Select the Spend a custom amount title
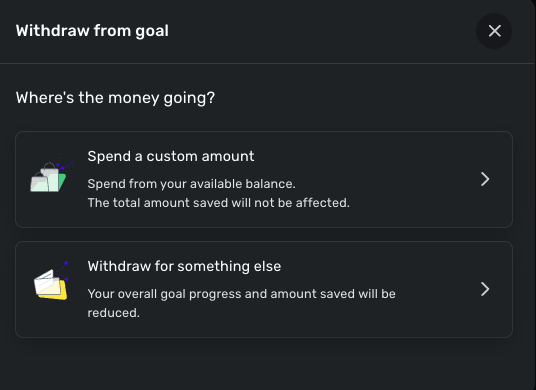 click(171, 156)
